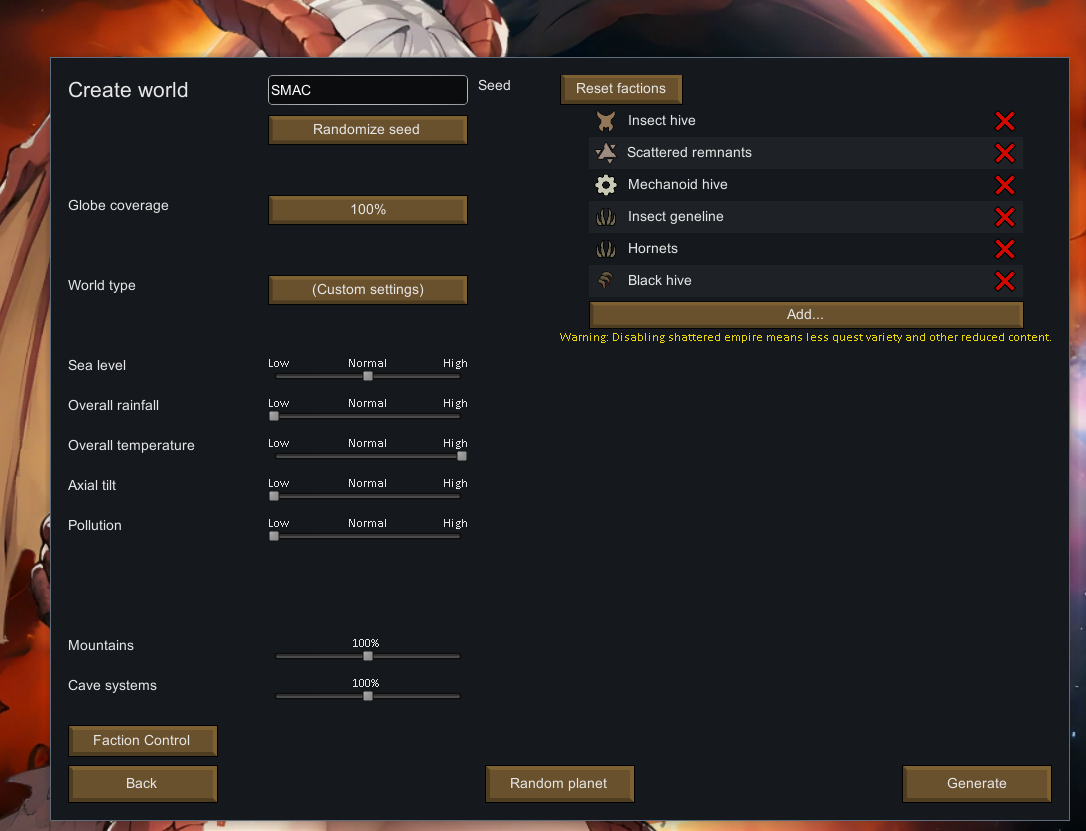Click the Globe coverage label
The width and height of the screenshot is (1086, 831).
[x=118, y=206]
